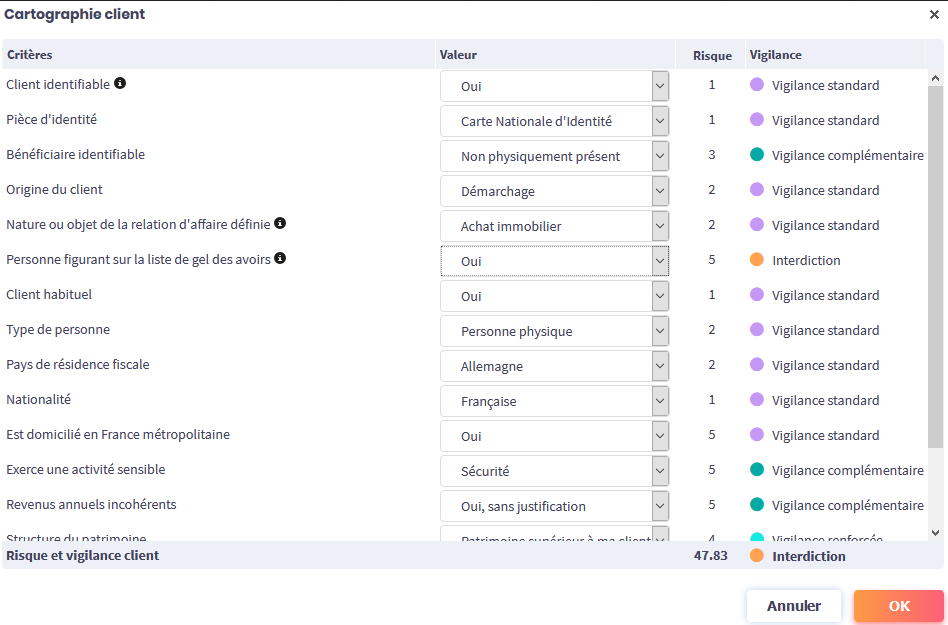948x625 pixels.
Task: Open the Client habituel dropdown
Action: [554, 296]
